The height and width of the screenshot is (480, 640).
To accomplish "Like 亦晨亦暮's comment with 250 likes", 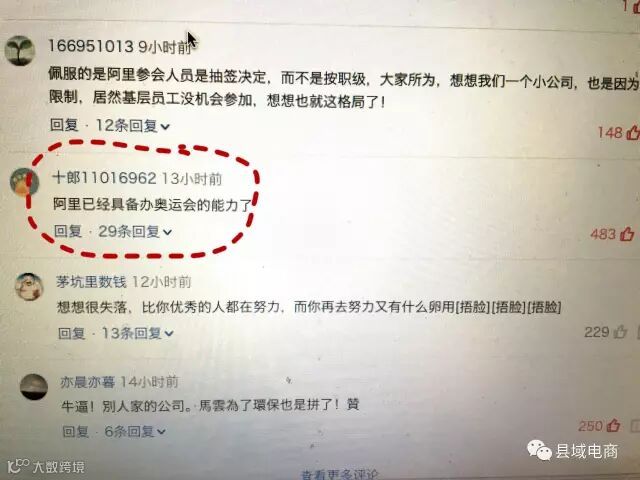I will pos(613,425).
